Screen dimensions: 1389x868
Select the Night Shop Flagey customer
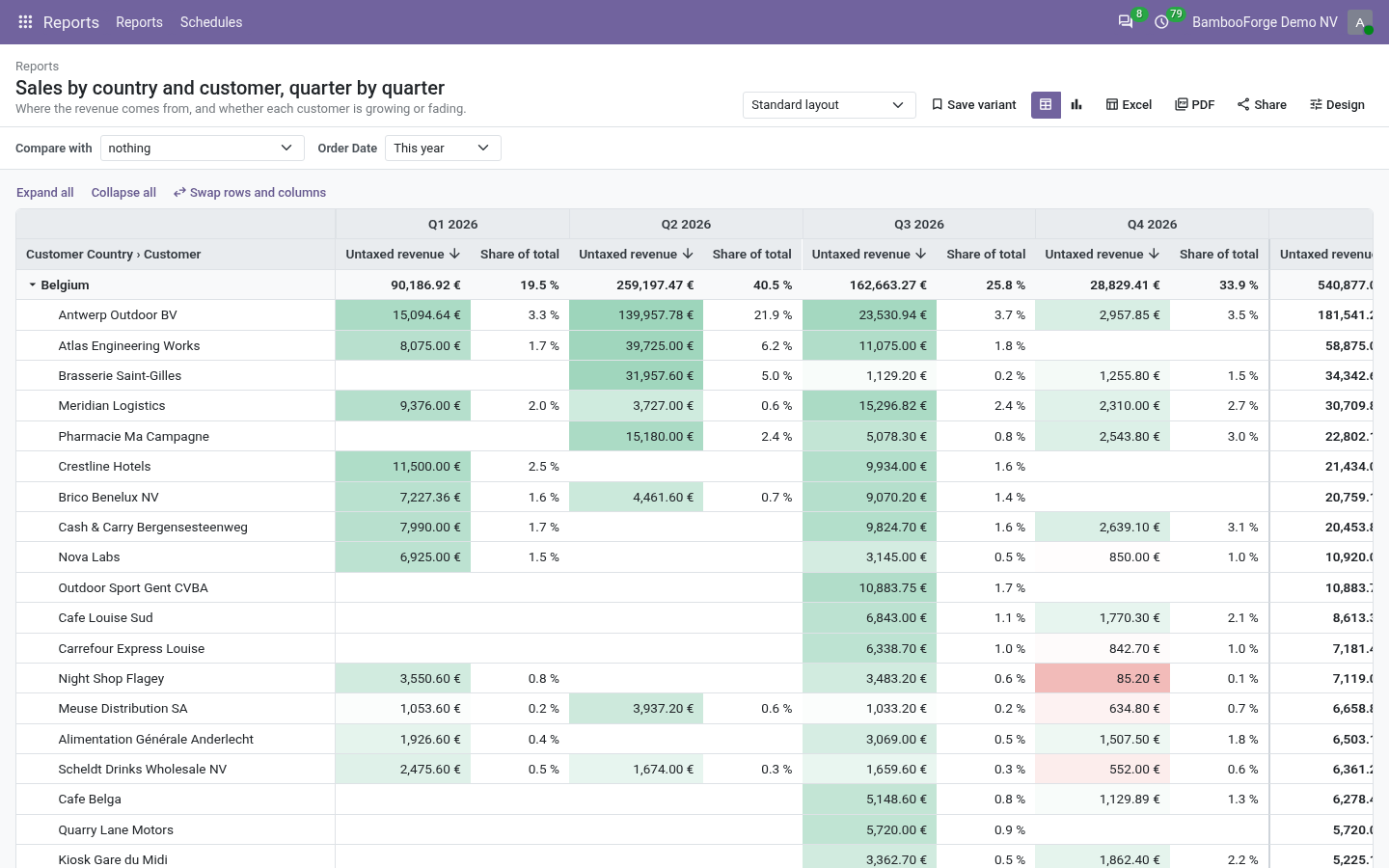click(x=111, y=679)
